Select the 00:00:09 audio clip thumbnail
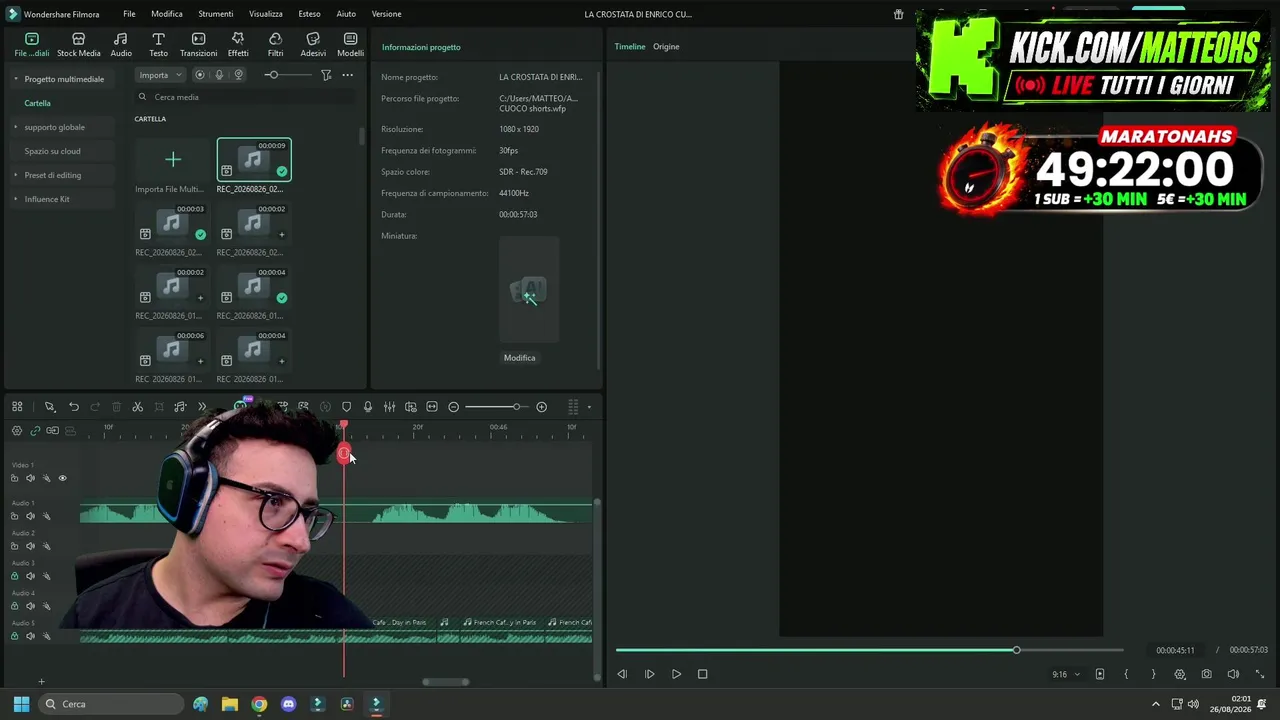 pyautogui.click(x=254, y=160)
